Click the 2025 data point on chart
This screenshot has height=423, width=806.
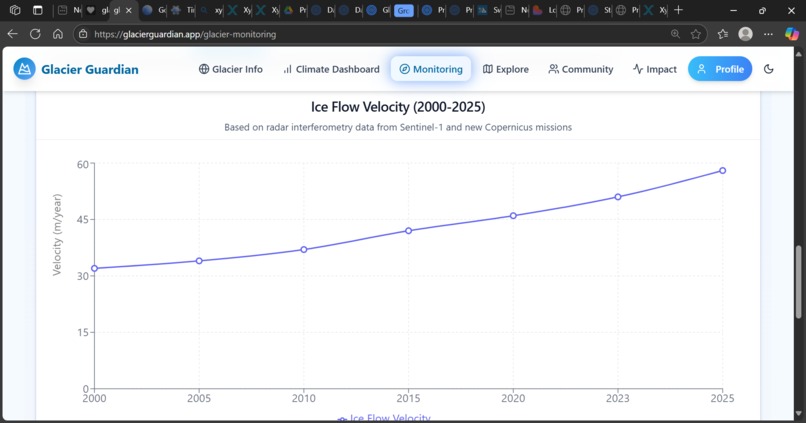[x=722, y=171]
